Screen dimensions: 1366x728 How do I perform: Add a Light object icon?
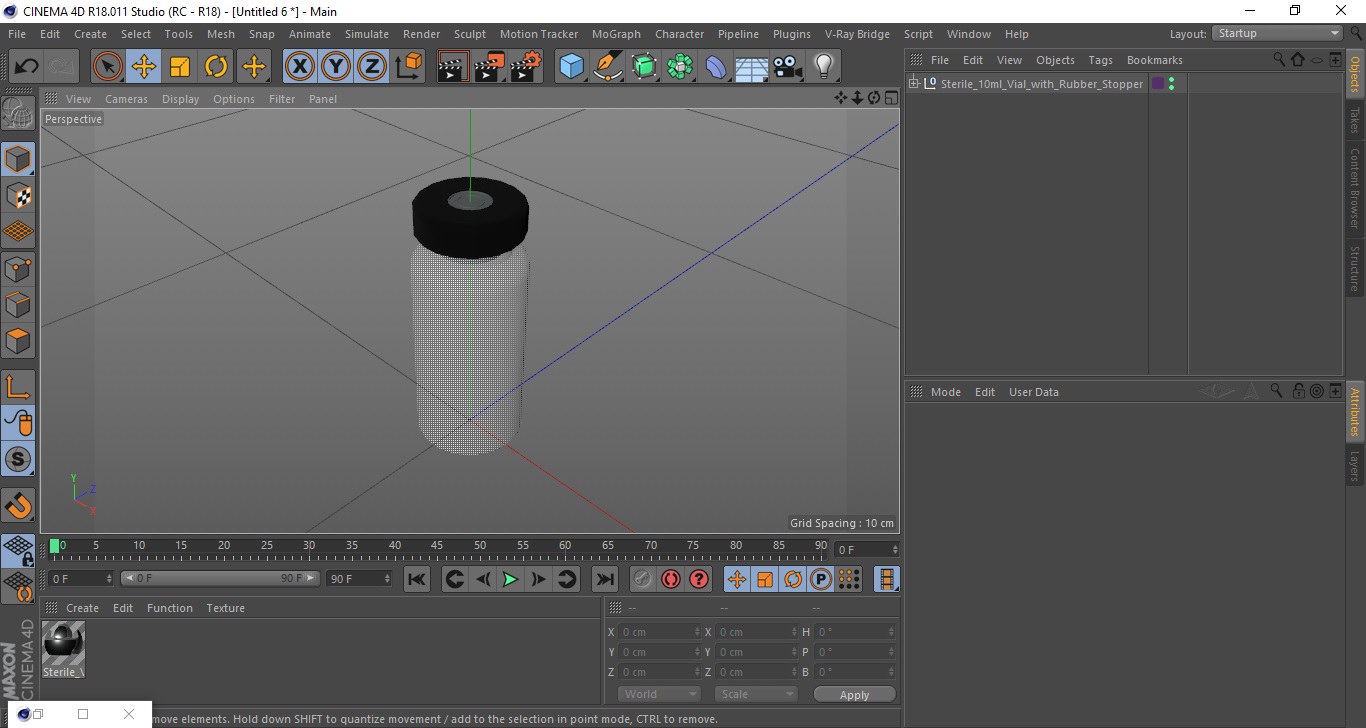click(x=824, y=67)
